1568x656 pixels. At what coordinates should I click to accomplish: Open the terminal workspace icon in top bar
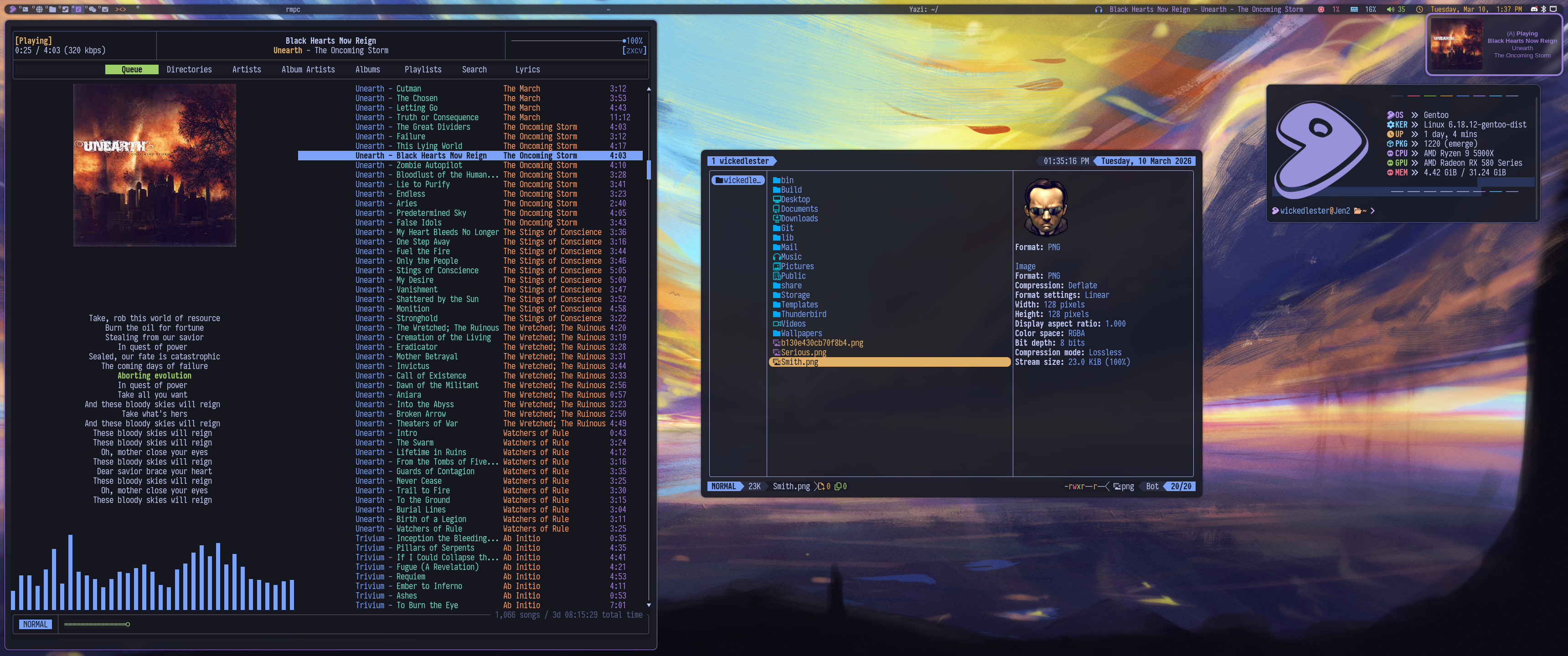pyautogui.click(x=25, y=9)
